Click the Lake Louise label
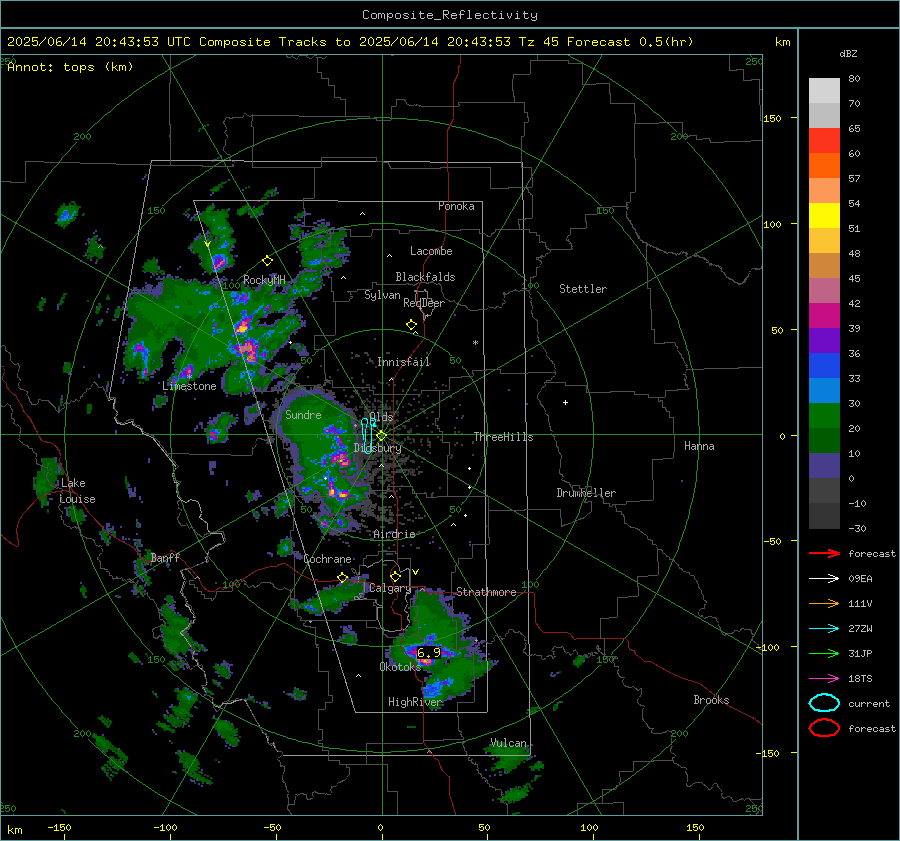The height and width of the screenshot is (841, 900). [x=77, y=491]
